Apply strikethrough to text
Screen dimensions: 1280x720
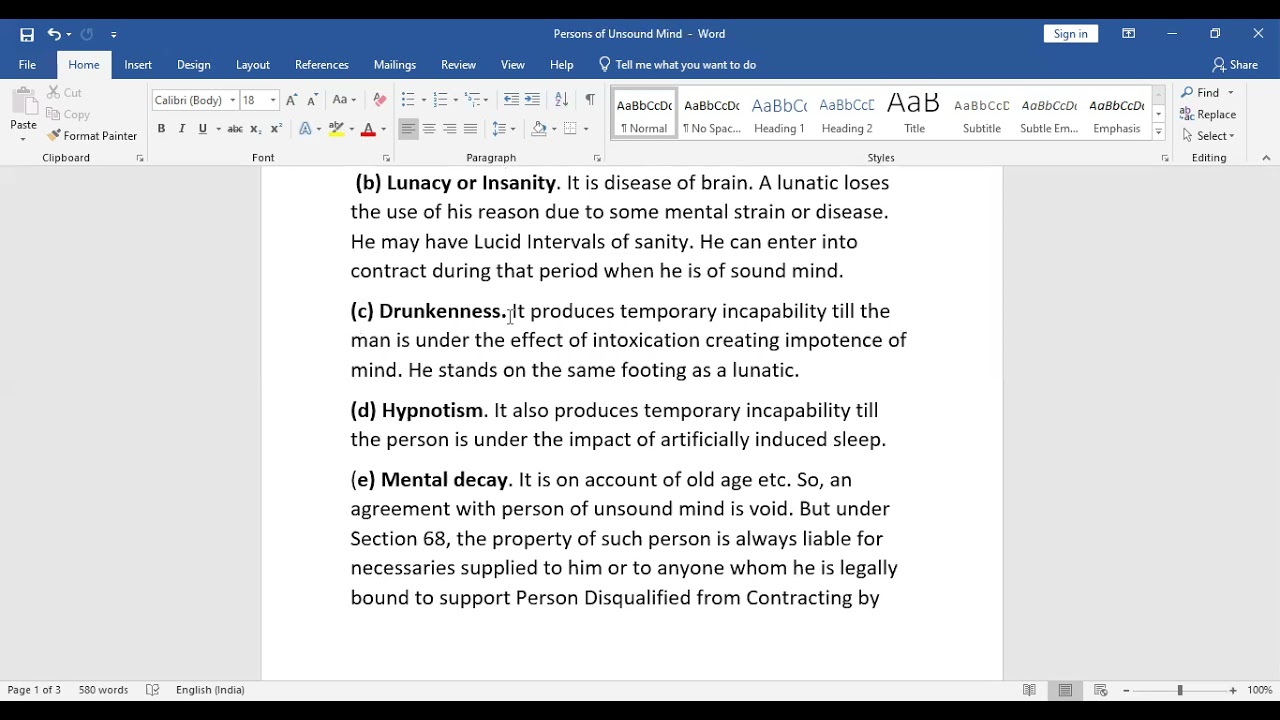(x=235, y=129)
